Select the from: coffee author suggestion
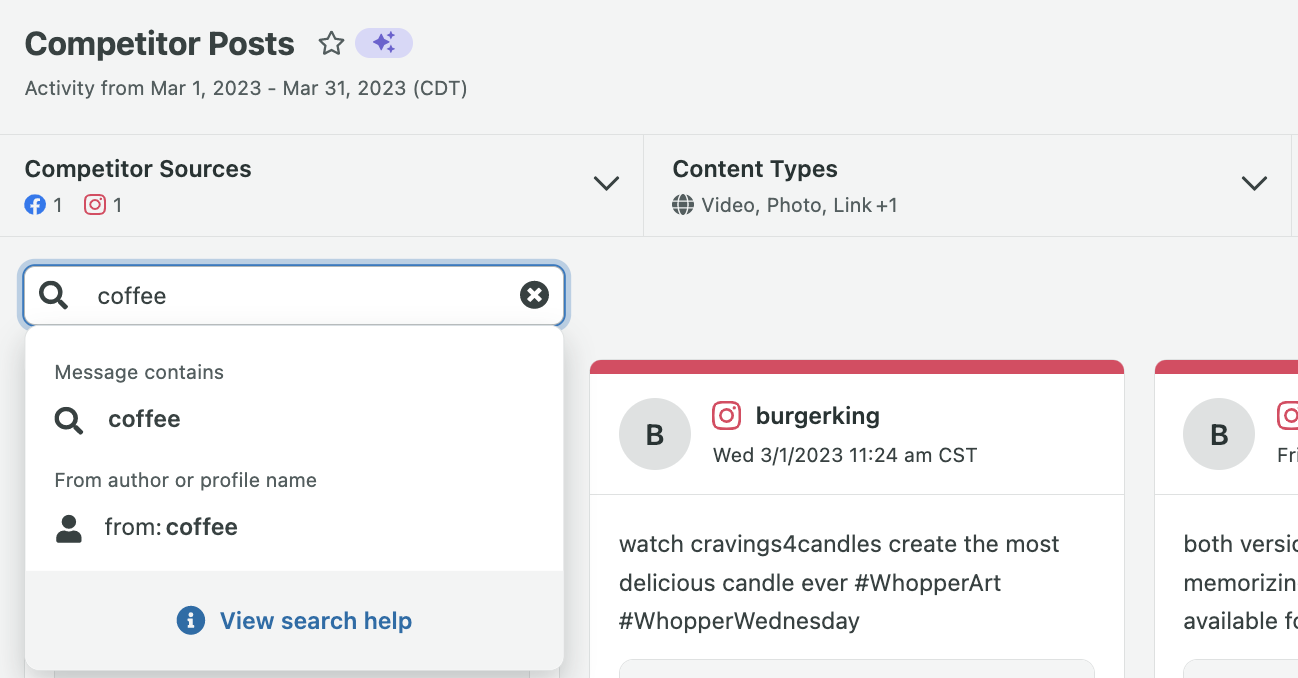Screen dimensions: 1298x678 [171, 527]
